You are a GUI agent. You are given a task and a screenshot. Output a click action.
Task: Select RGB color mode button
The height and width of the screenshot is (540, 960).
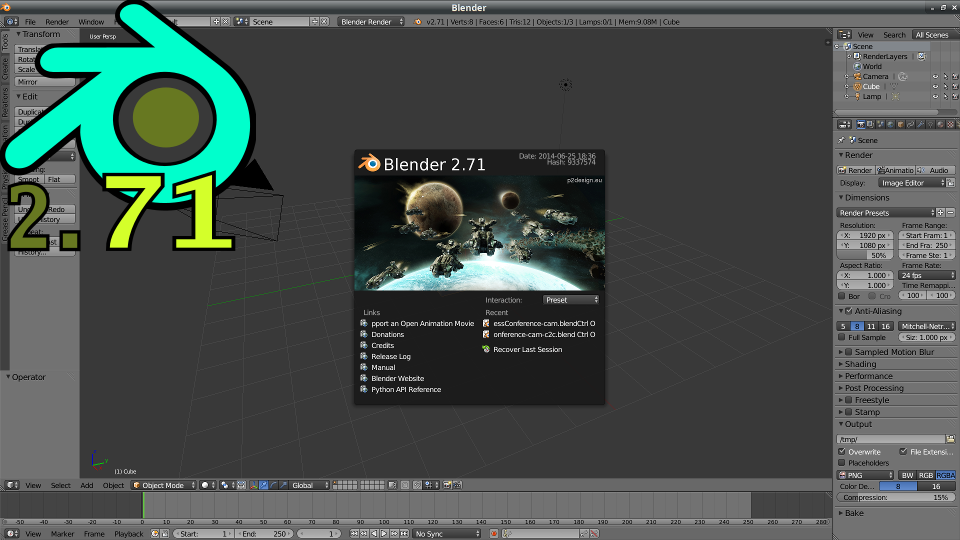click(x=926, y=475)
